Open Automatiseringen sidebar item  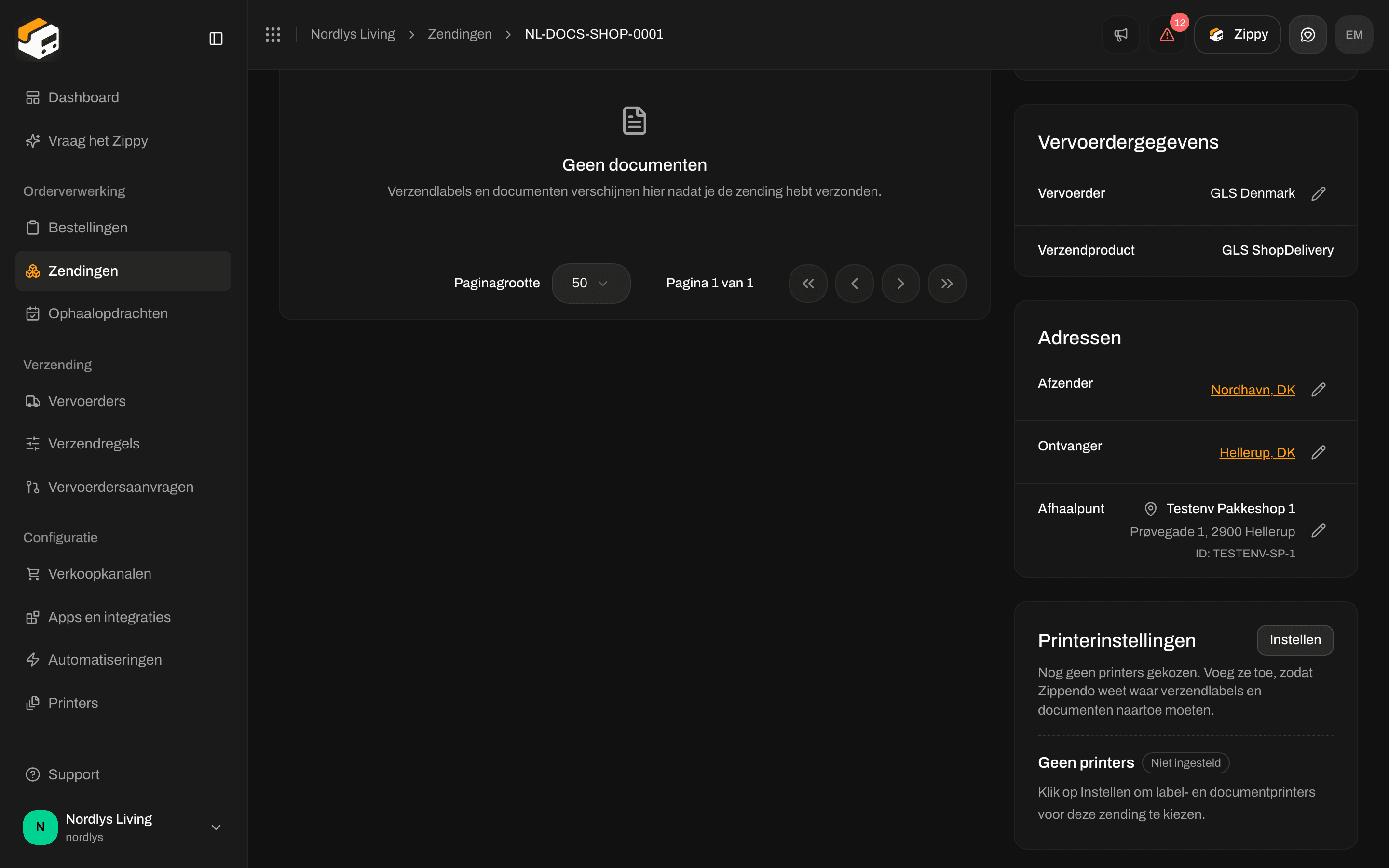[123, 660]
